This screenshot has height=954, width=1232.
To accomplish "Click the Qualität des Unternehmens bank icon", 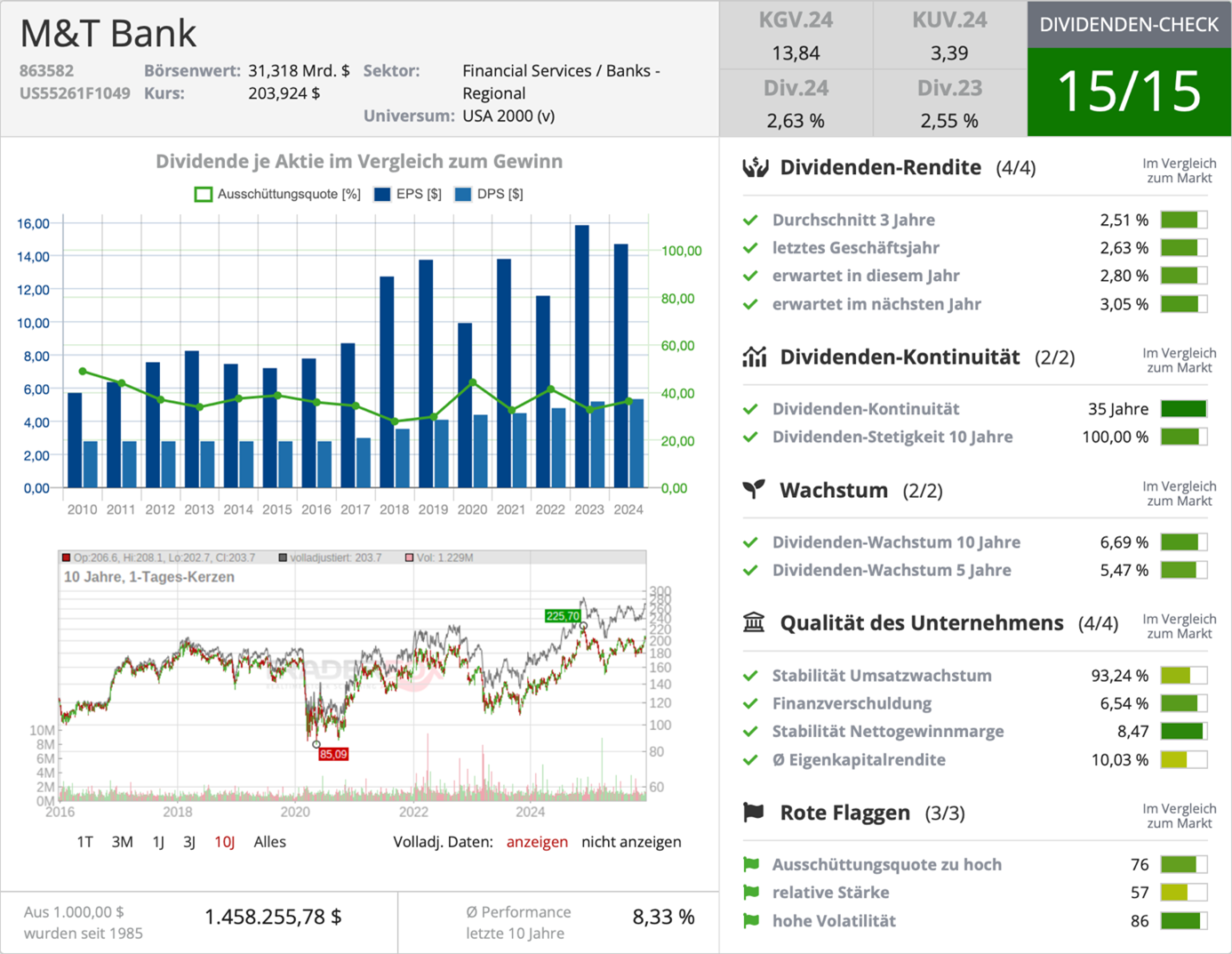I will pos(755,623).
